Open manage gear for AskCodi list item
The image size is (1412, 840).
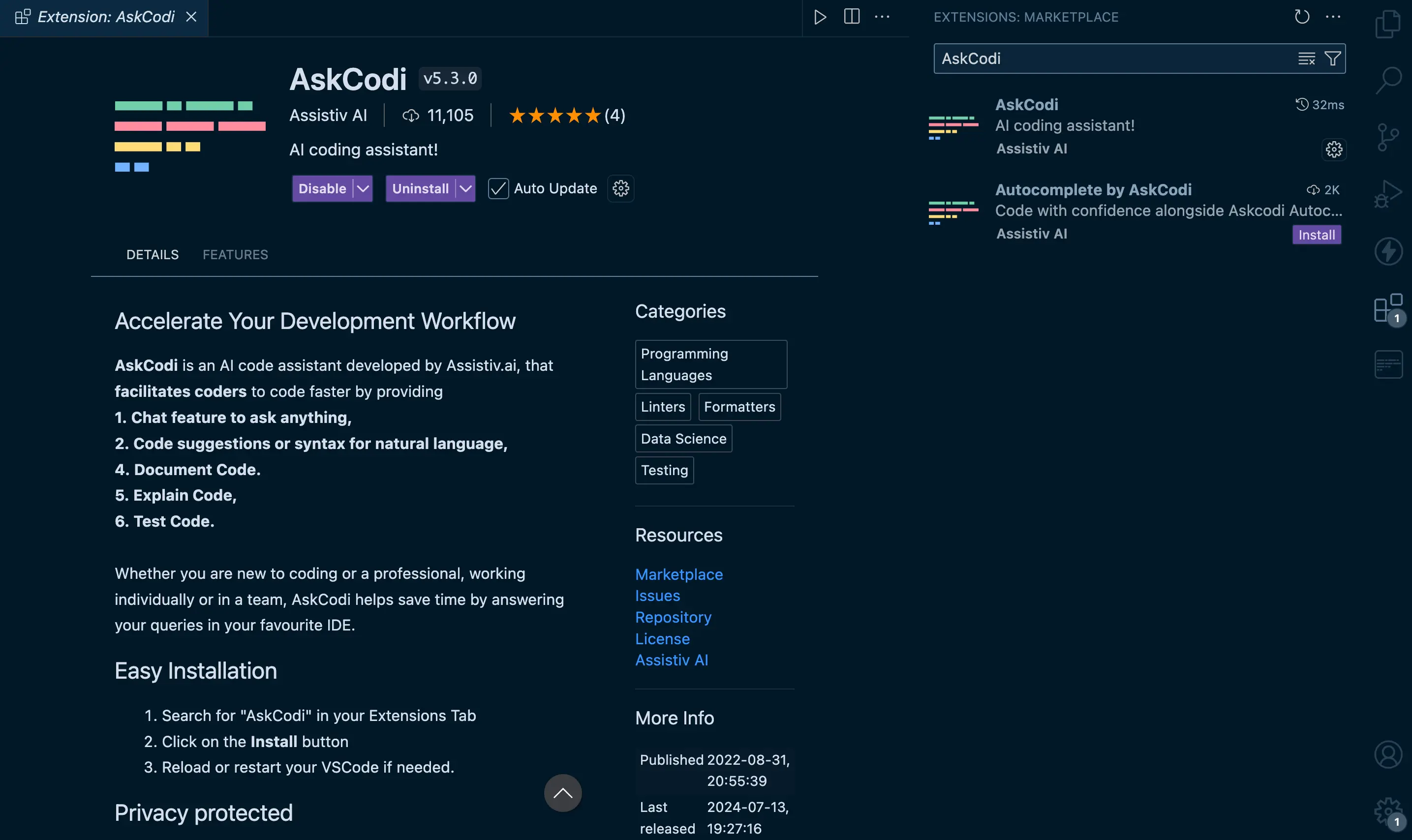pos(1333,150)
